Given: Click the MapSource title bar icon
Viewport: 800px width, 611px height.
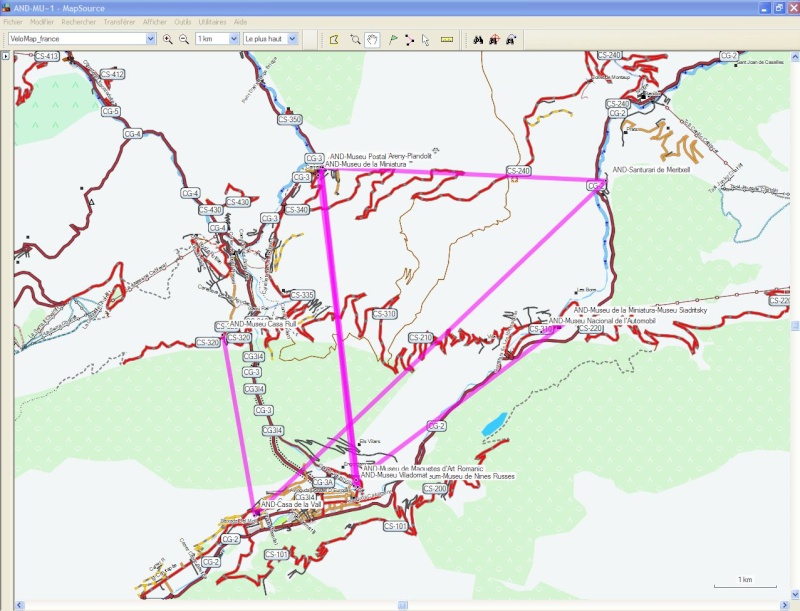Looking at the screenshot, I should (7, 8).
